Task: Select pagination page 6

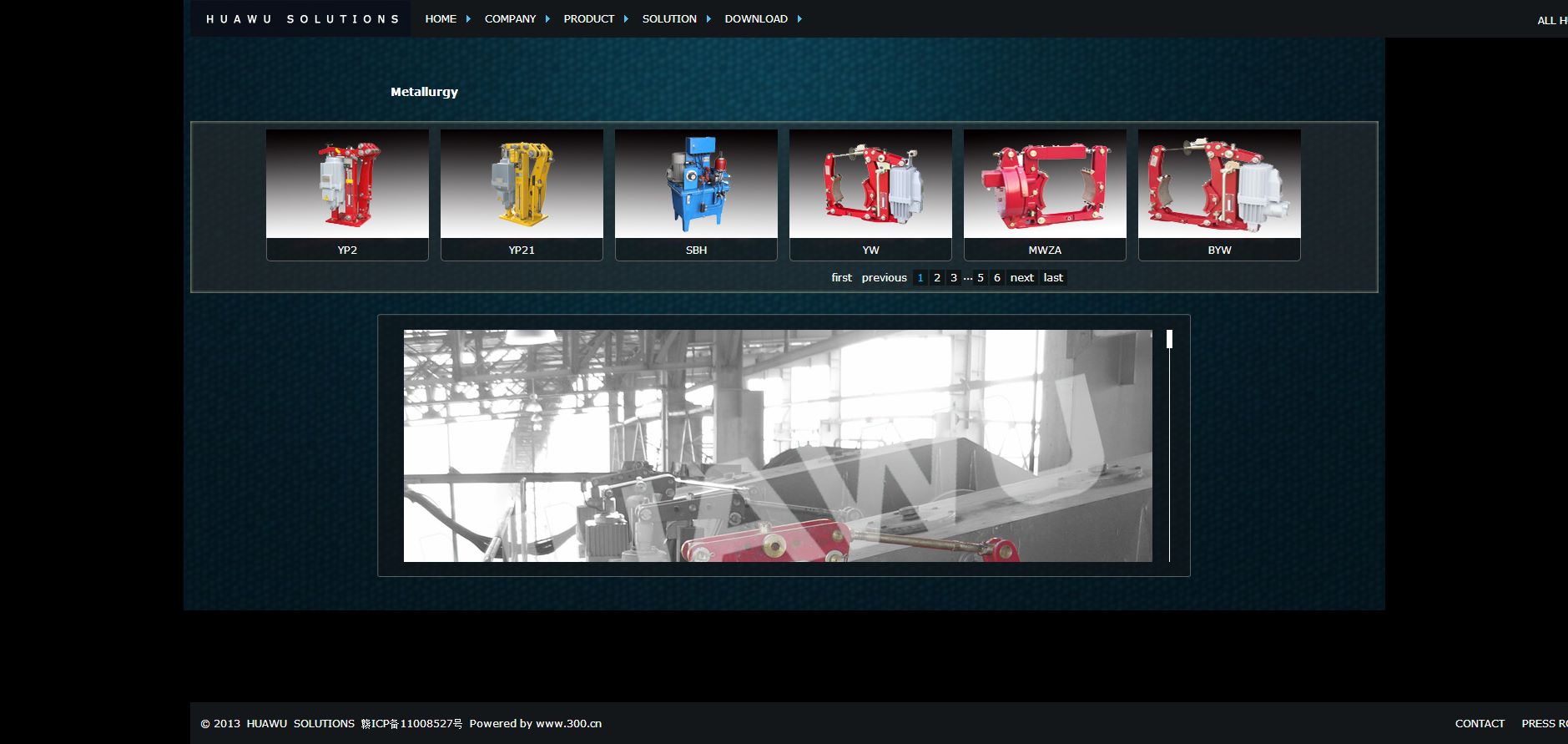Action: pos(996,278)
